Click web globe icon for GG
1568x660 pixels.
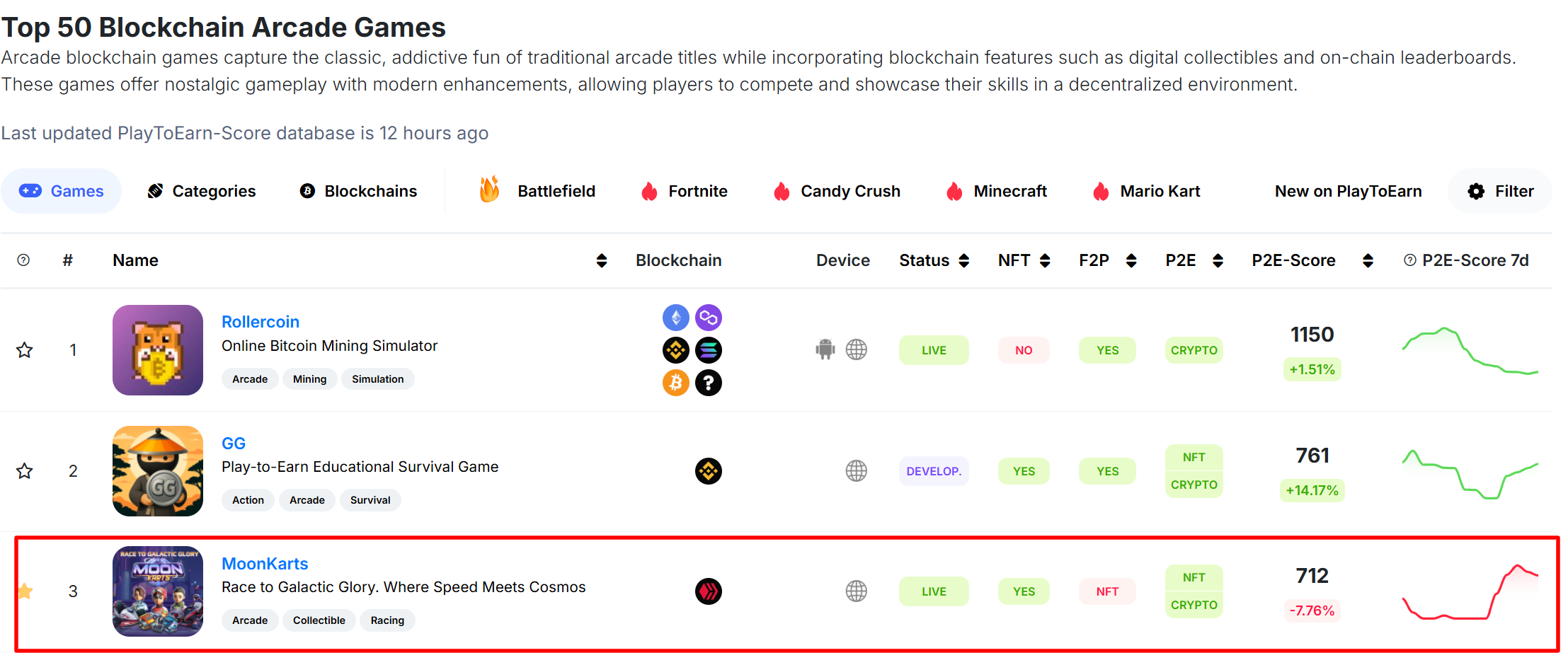click(x=857, y=471)
